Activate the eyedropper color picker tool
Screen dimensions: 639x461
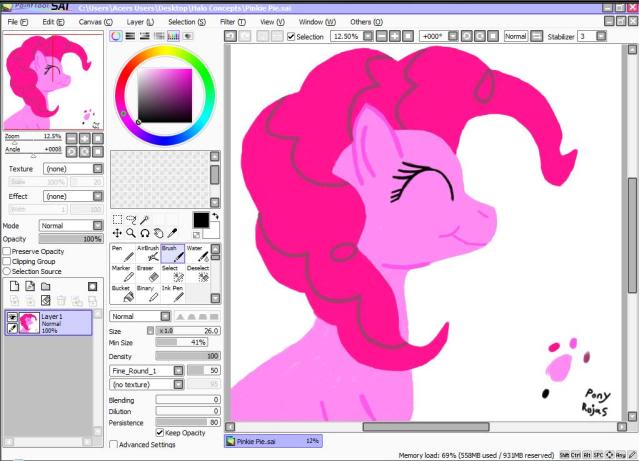(172, 233)
